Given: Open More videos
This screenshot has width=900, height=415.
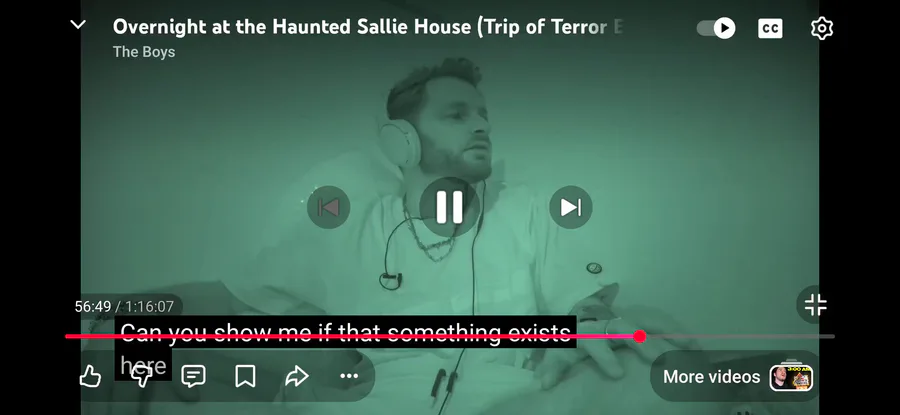Looking at the screenshot, I should pos(736,377).
